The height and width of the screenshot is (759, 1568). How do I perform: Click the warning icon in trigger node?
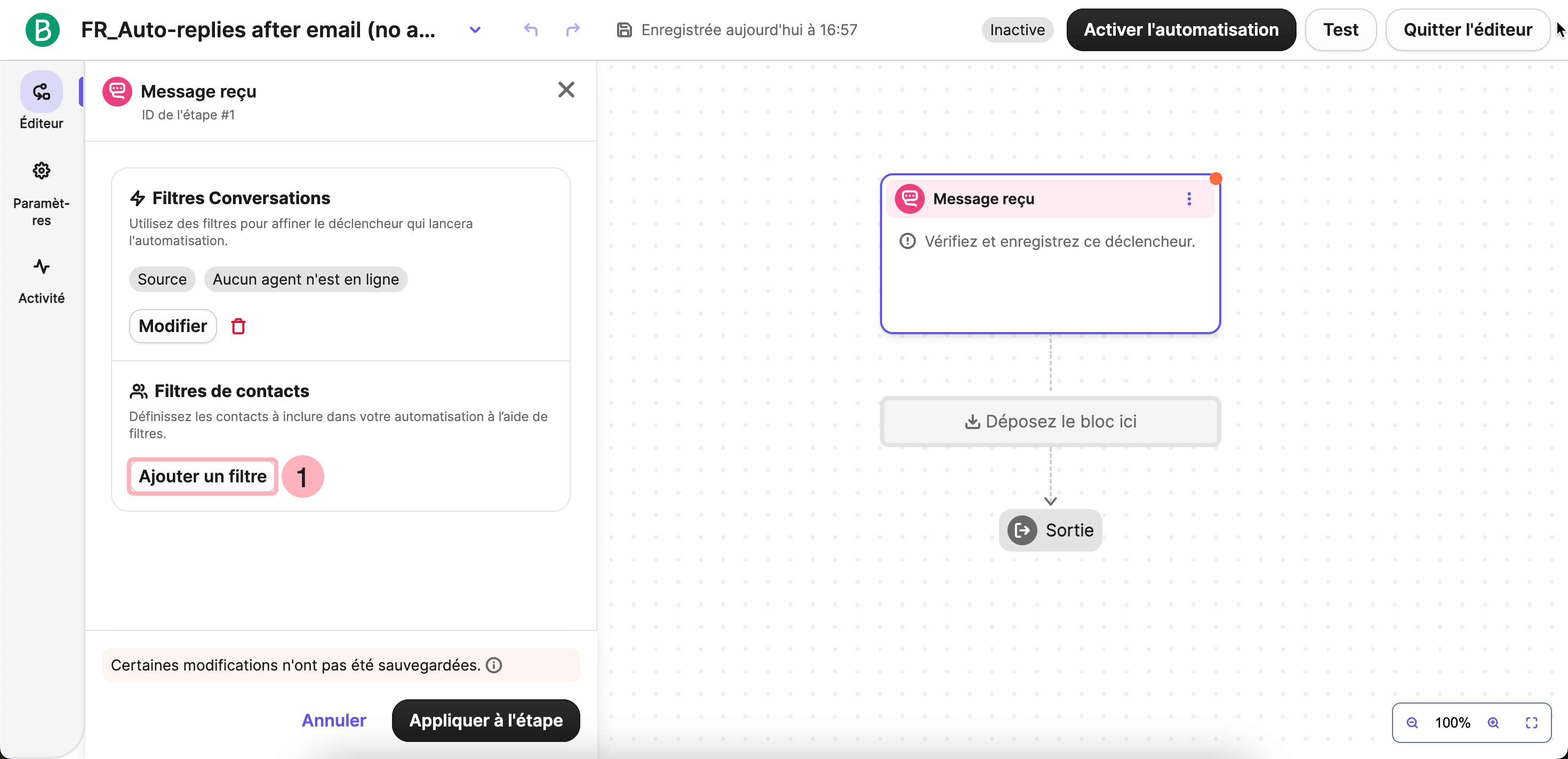(x=908, y=241)
